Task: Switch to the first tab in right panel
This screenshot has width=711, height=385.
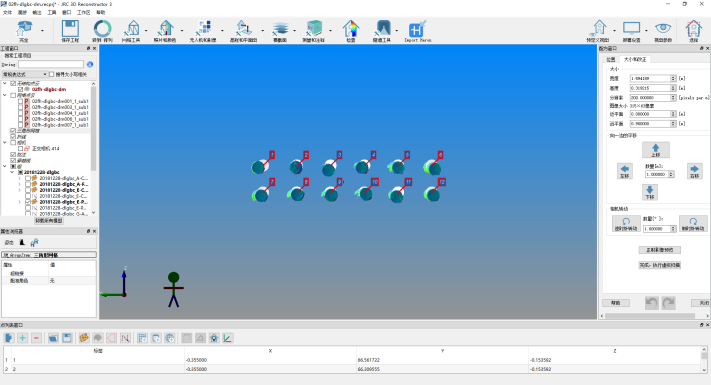Action: [x=611, y=59]
